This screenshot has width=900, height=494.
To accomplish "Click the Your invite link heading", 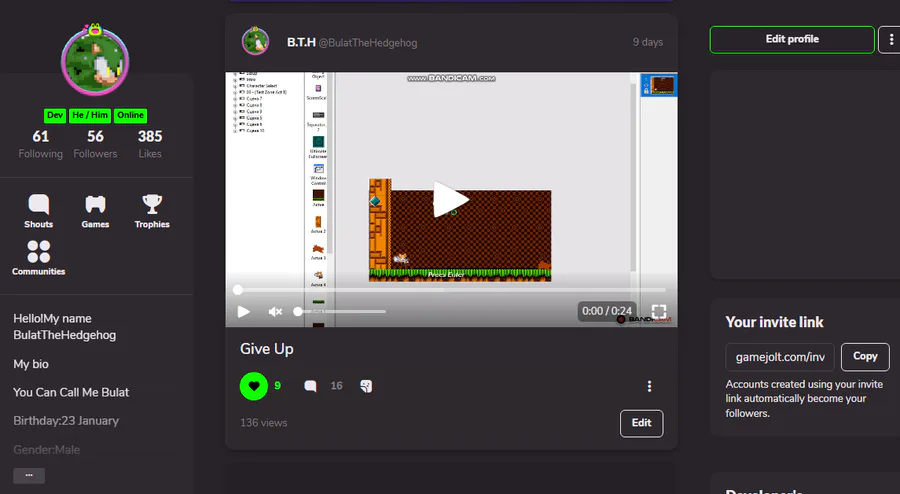I will (774, 322).
